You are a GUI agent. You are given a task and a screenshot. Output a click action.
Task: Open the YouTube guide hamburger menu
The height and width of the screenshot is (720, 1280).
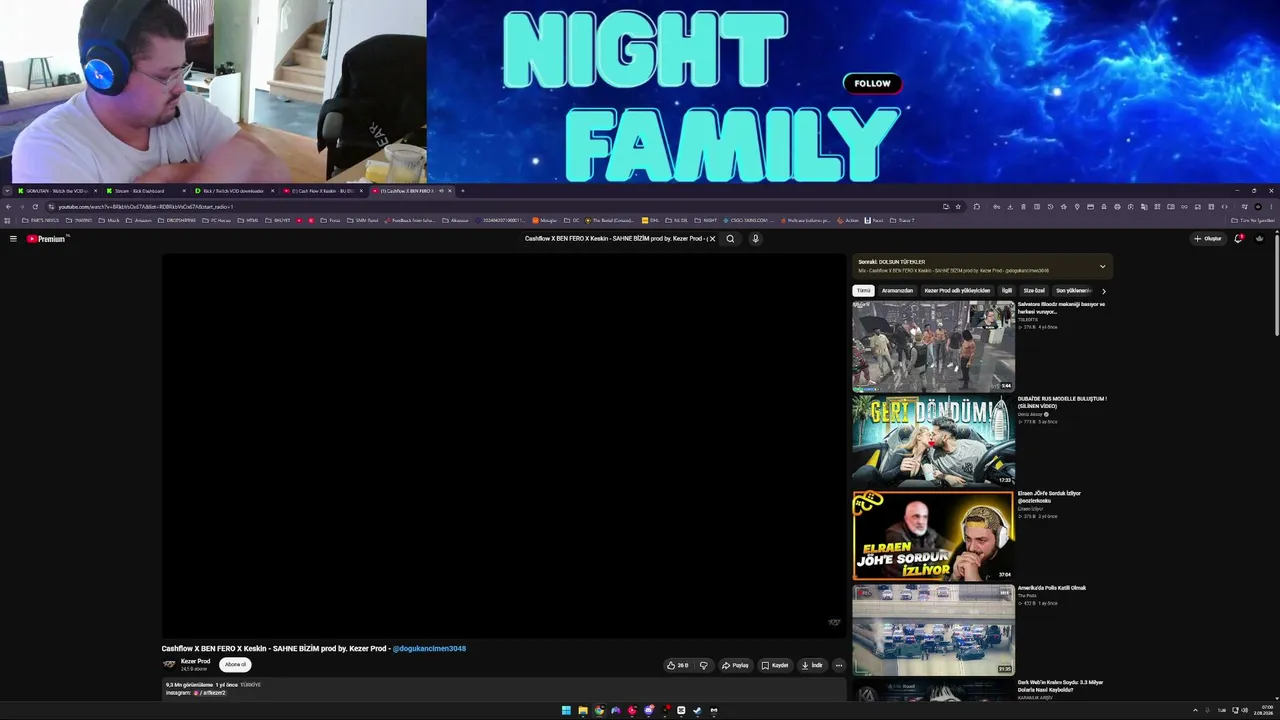[13, 239]
